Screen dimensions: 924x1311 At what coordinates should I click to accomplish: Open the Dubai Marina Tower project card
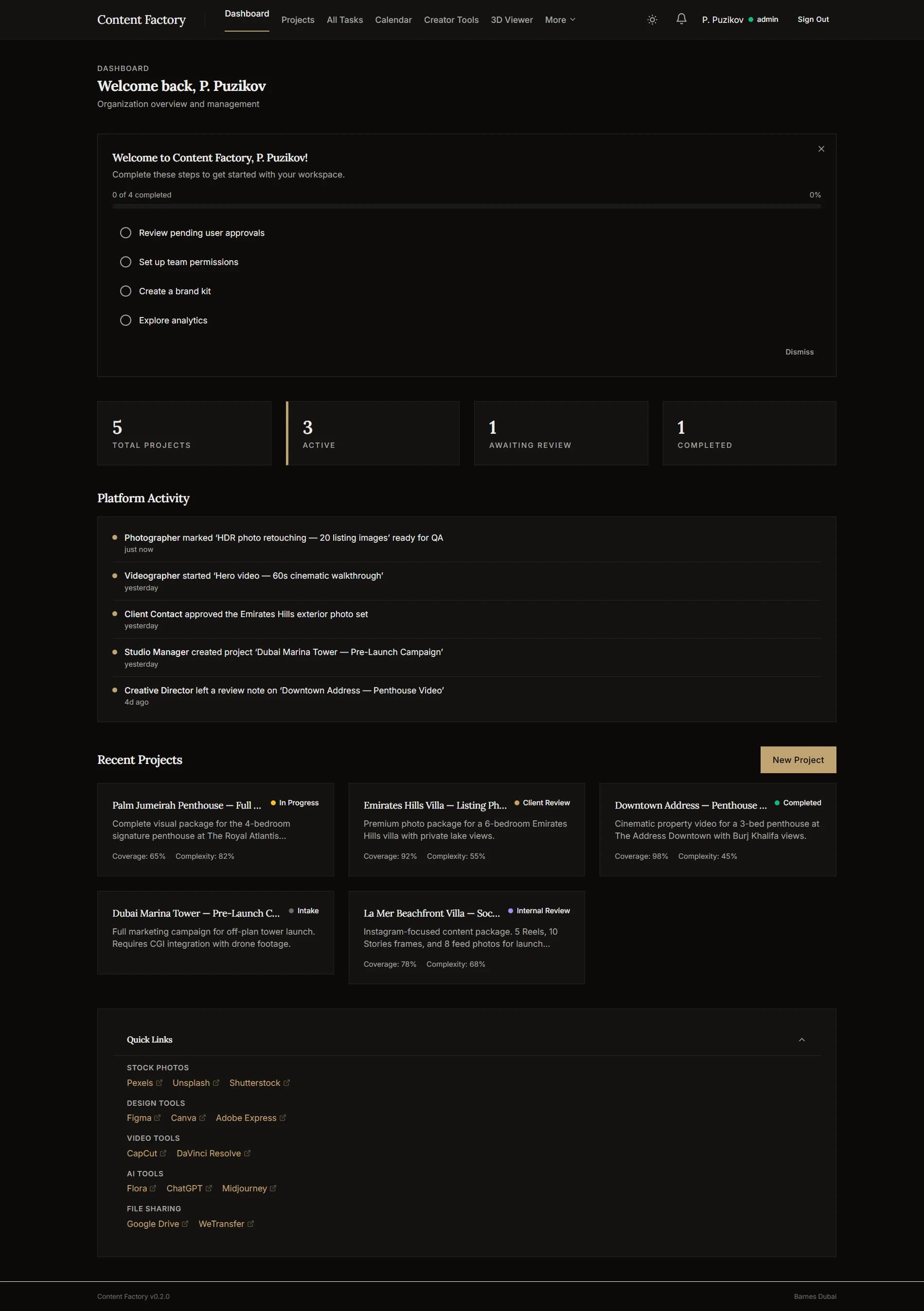coord(215,932)
